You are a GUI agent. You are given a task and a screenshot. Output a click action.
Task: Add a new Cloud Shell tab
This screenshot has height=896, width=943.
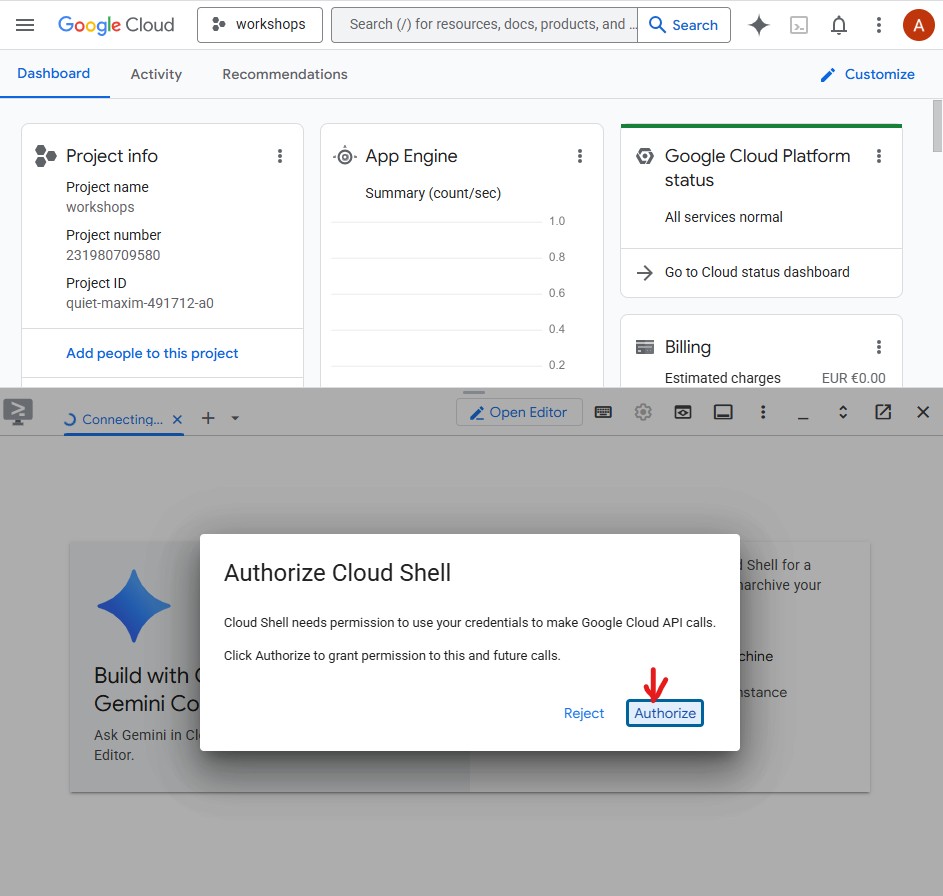pos(208,418)
